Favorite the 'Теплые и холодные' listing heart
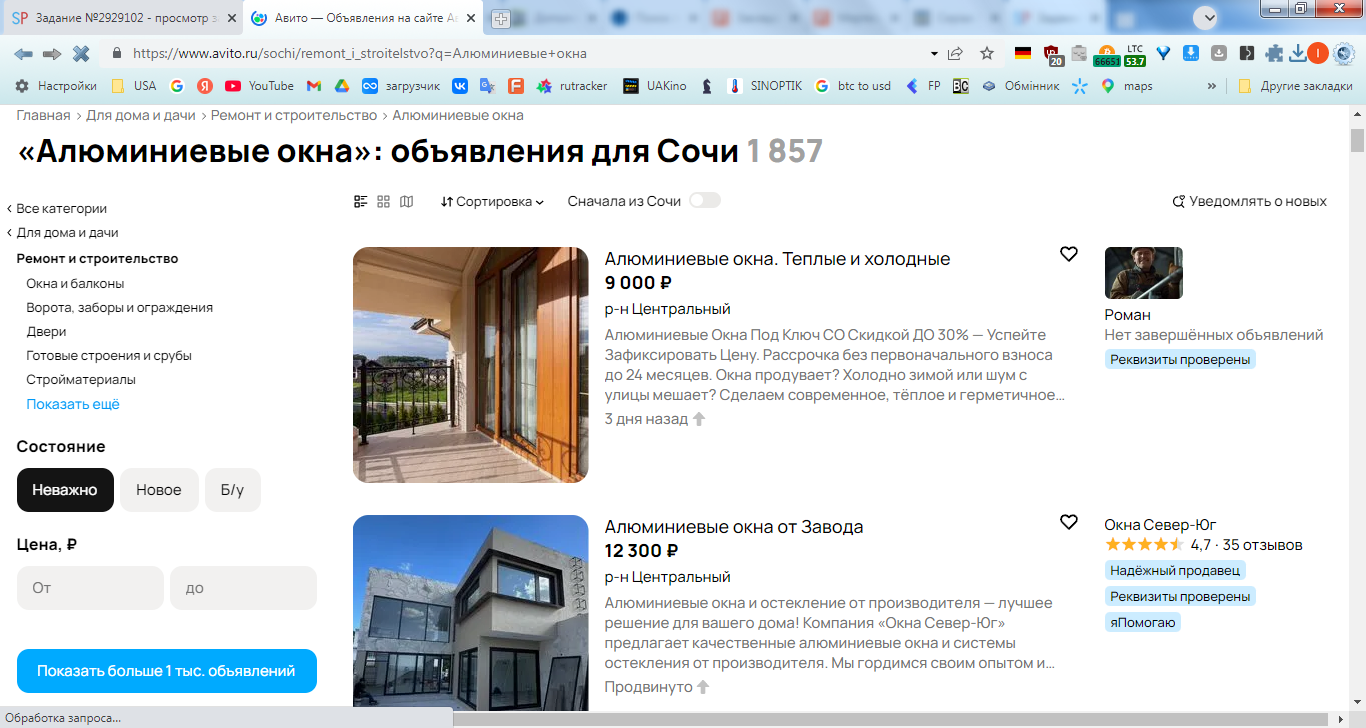This screenshot has width=1366, height=728. point(1069,254)
